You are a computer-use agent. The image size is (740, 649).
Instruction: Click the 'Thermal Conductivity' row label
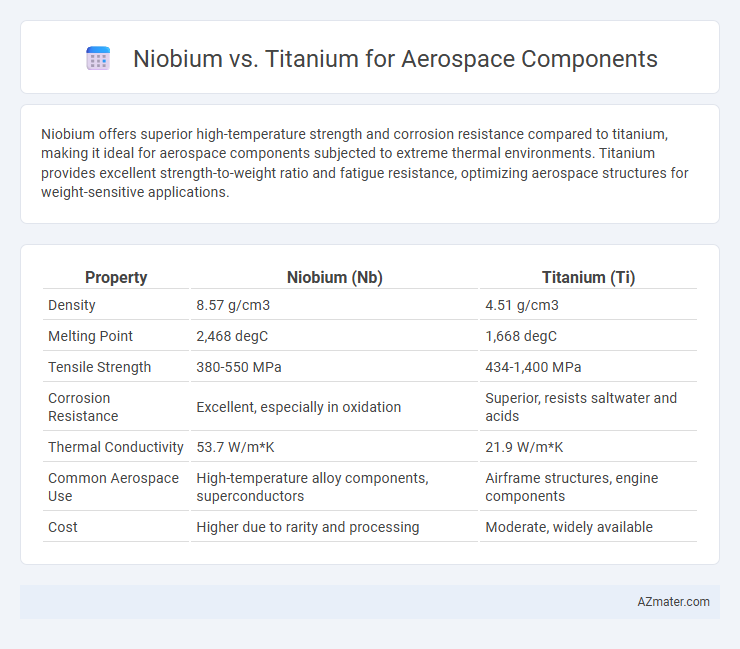(x=116, y=447)
